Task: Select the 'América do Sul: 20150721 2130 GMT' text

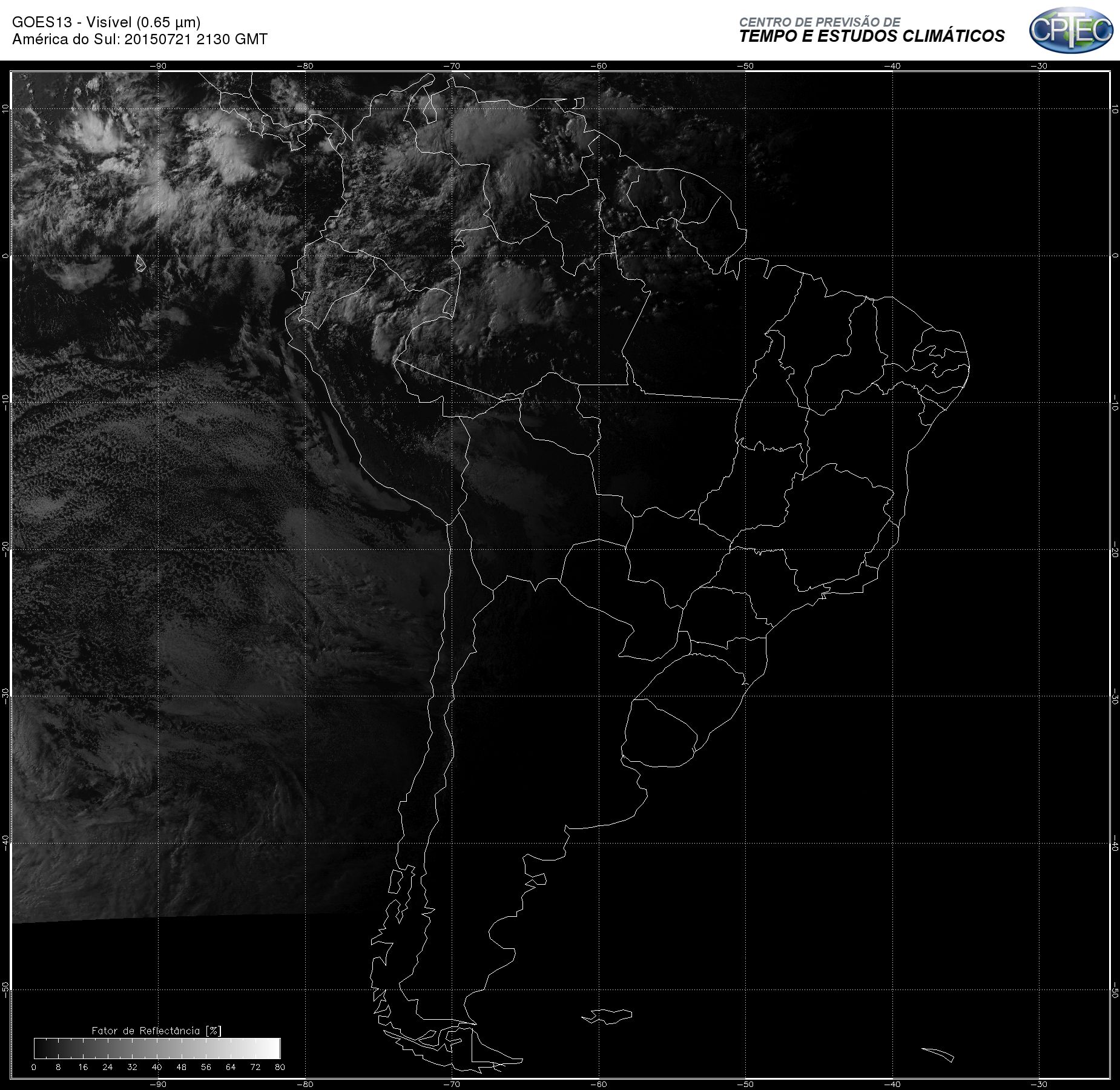Action: tap(140, 39)
